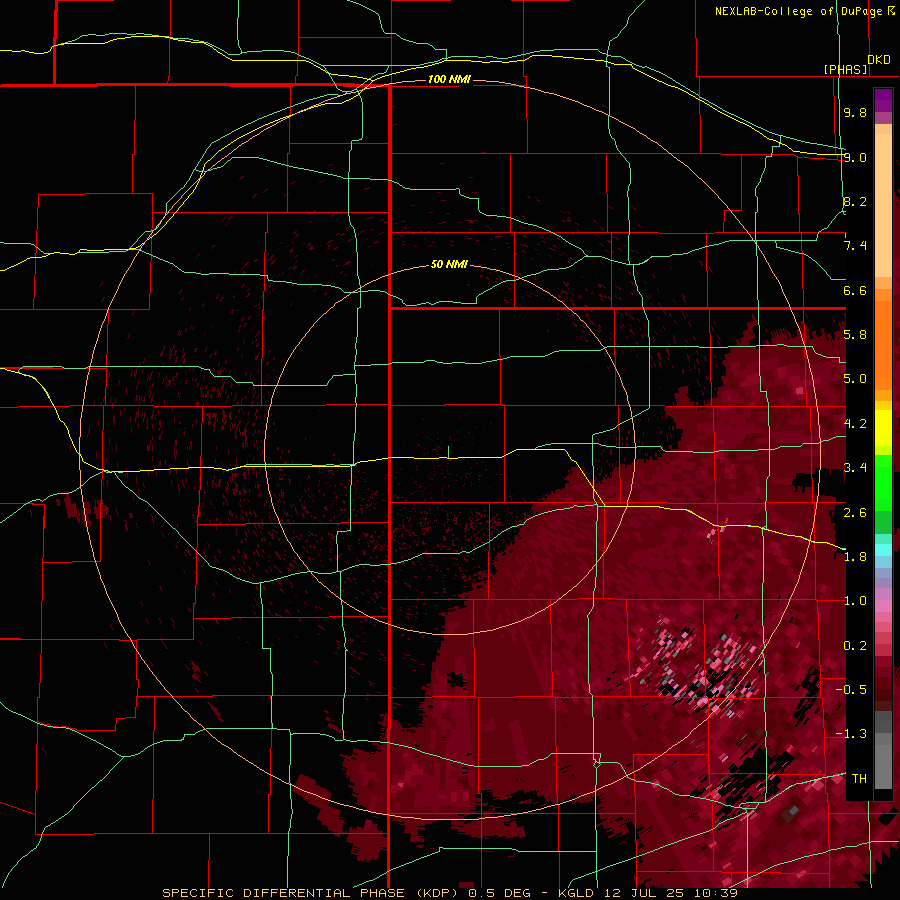This screenshot has height=900, width=900.
Task: Click the DKD product label
Action: (x=879, y=60)
